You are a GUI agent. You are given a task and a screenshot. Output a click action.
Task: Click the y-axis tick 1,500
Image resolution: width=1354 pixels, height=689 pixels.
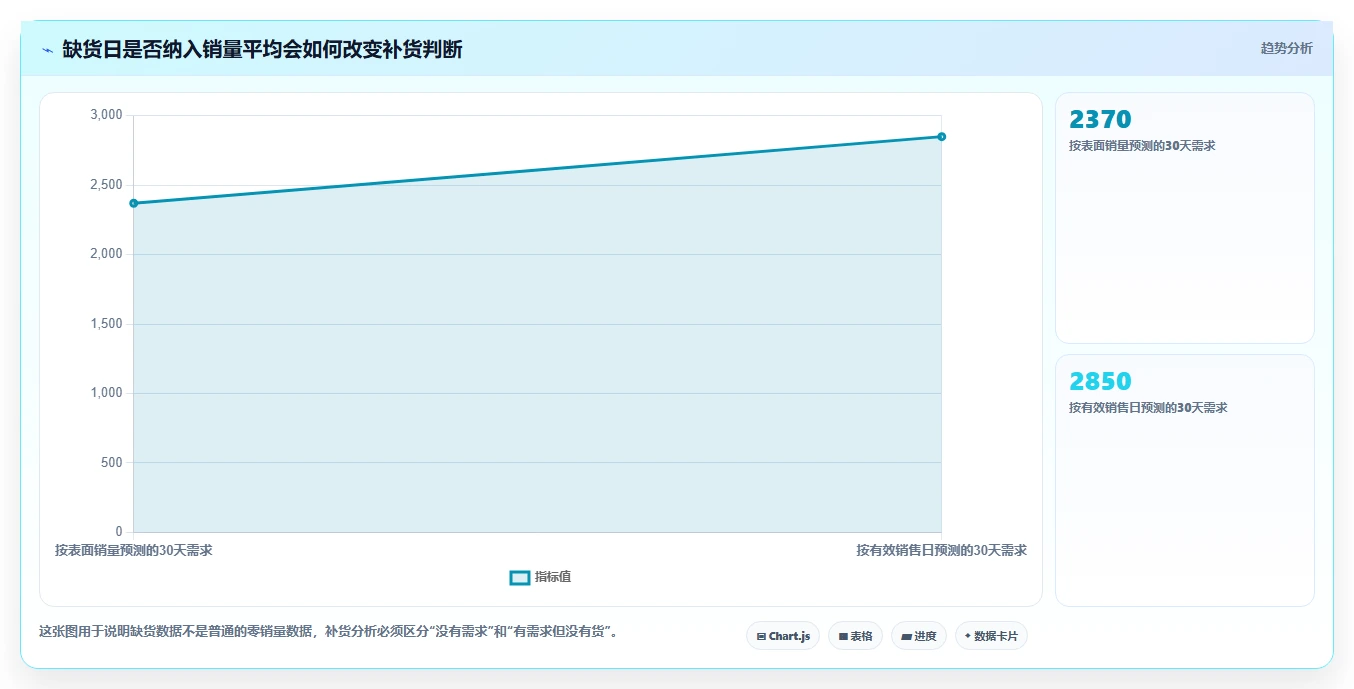[106, 324]
